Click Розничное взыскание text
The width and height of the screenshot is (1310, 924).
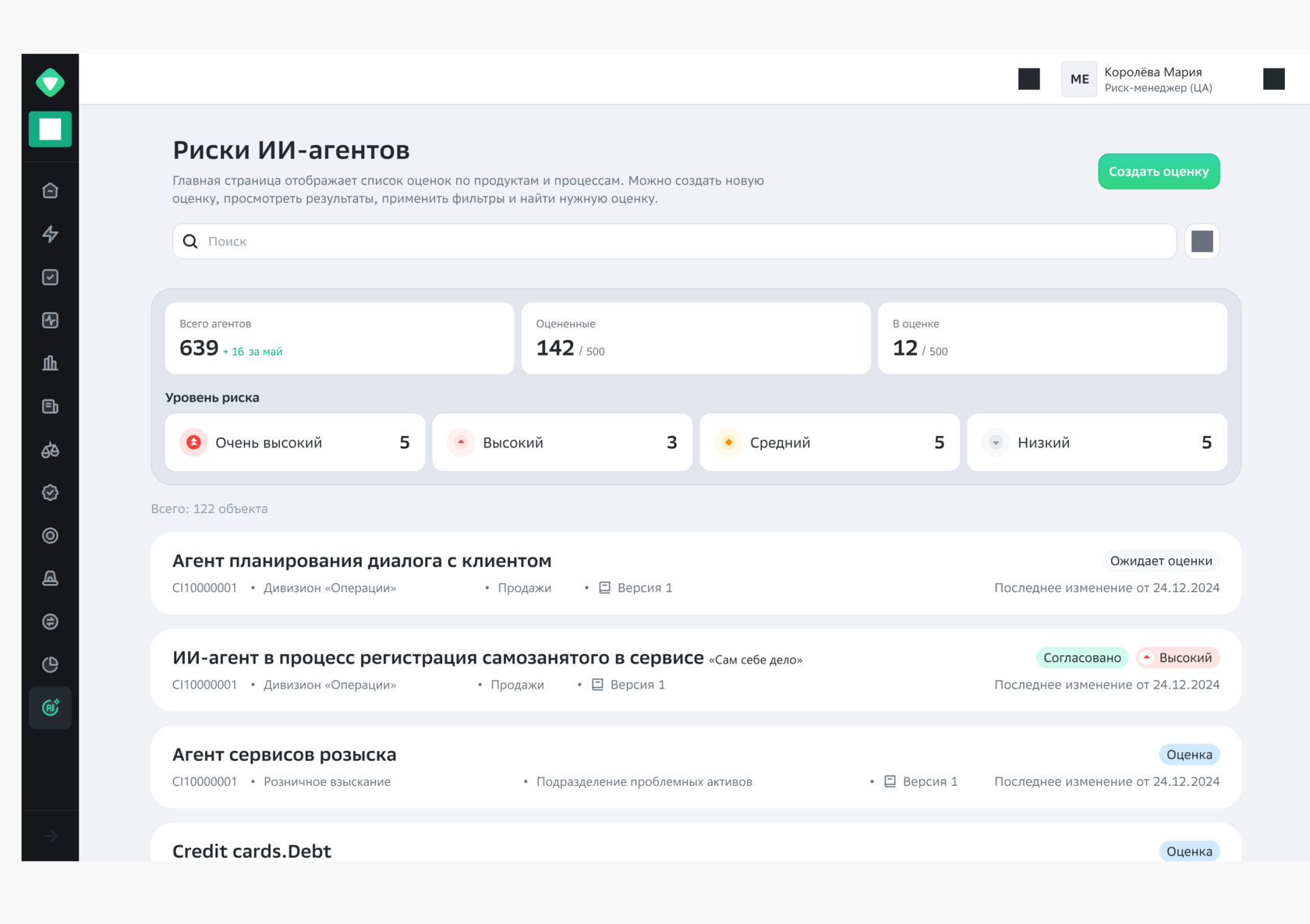327,781
